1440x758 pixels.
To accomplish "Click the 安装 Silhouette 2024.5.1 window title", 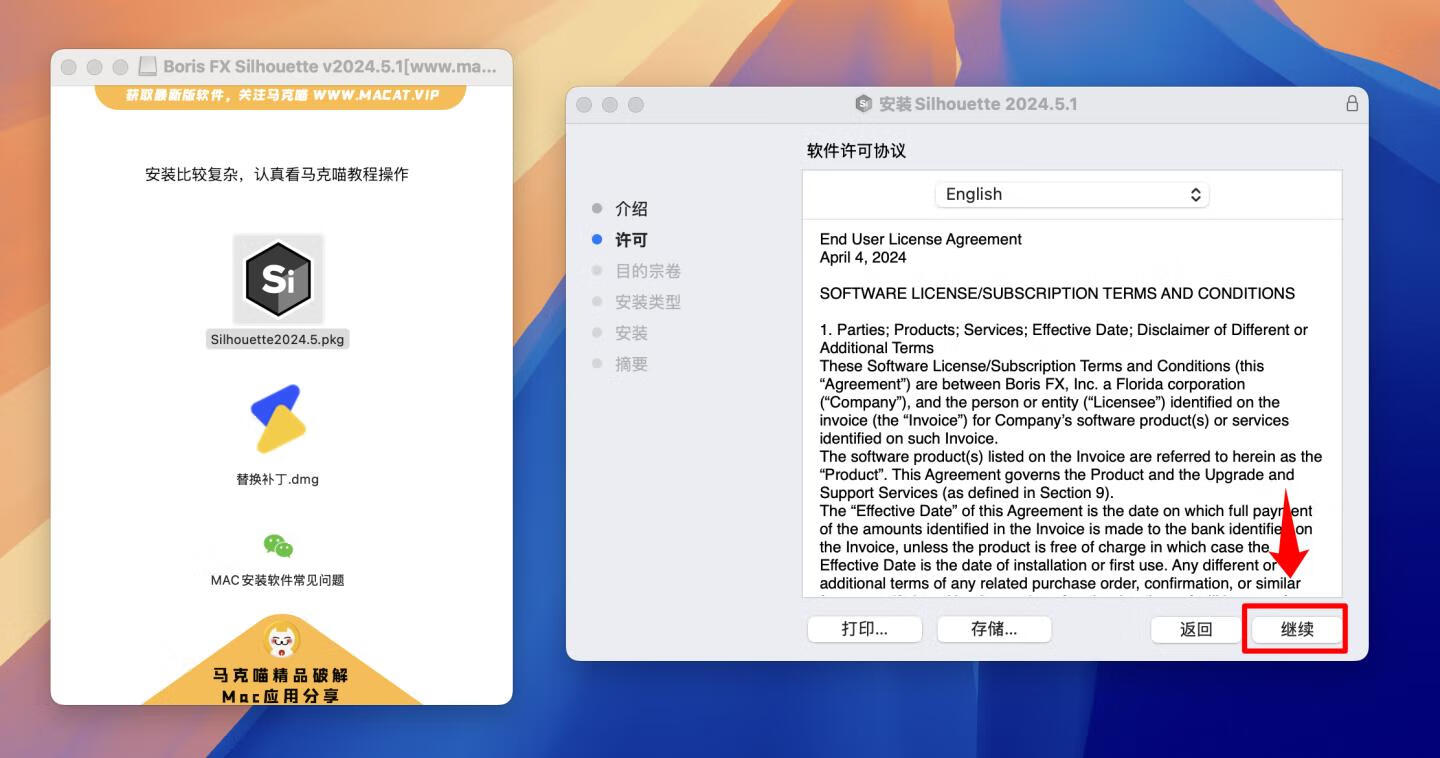I will [978, 104].
